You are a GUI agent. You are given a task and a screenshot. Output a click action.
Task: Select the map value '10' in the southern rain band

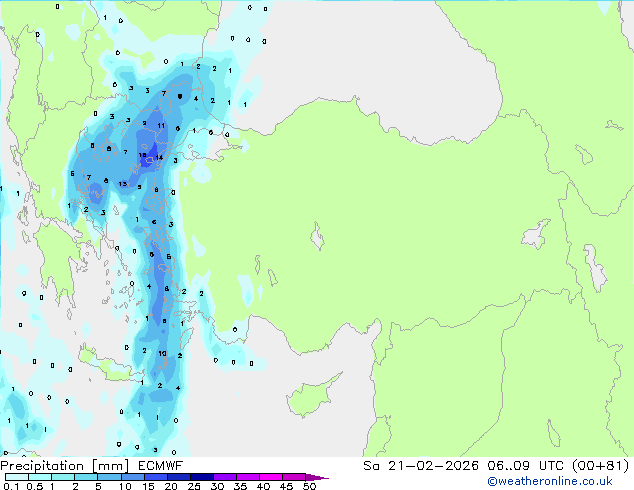[162, 353]
